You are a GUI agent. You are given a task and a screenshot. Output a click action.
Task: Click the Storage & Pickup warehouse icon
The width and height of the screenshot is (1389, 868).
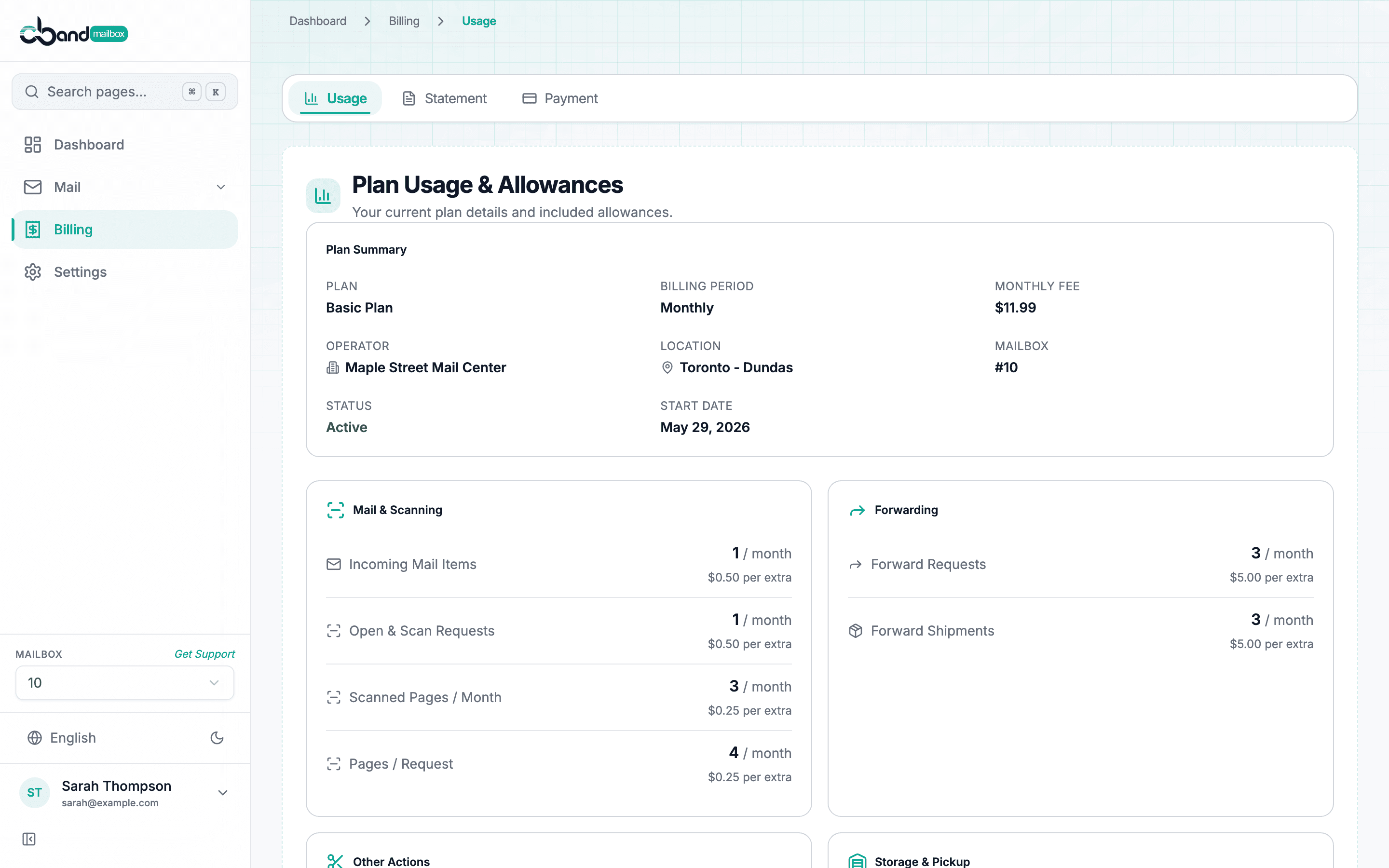pyautogui.click(x=858, y=861)
